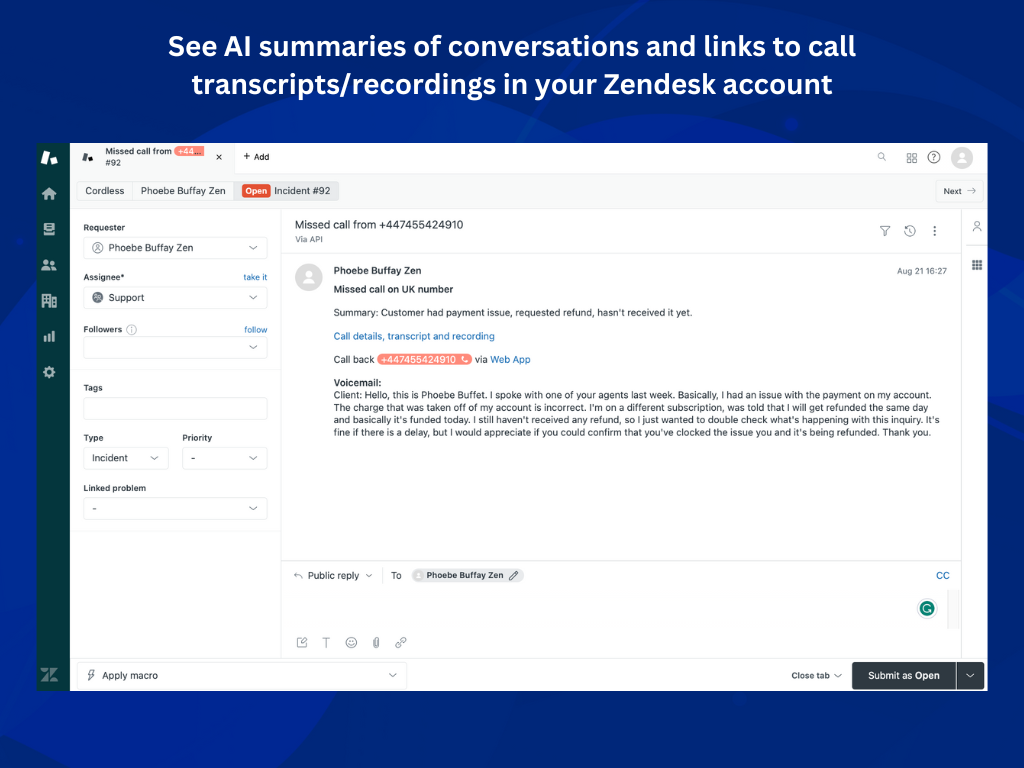
Task: Open the Phoebe Buffay Zen breadcrumb tab
Action: click(x=183, y=191)
